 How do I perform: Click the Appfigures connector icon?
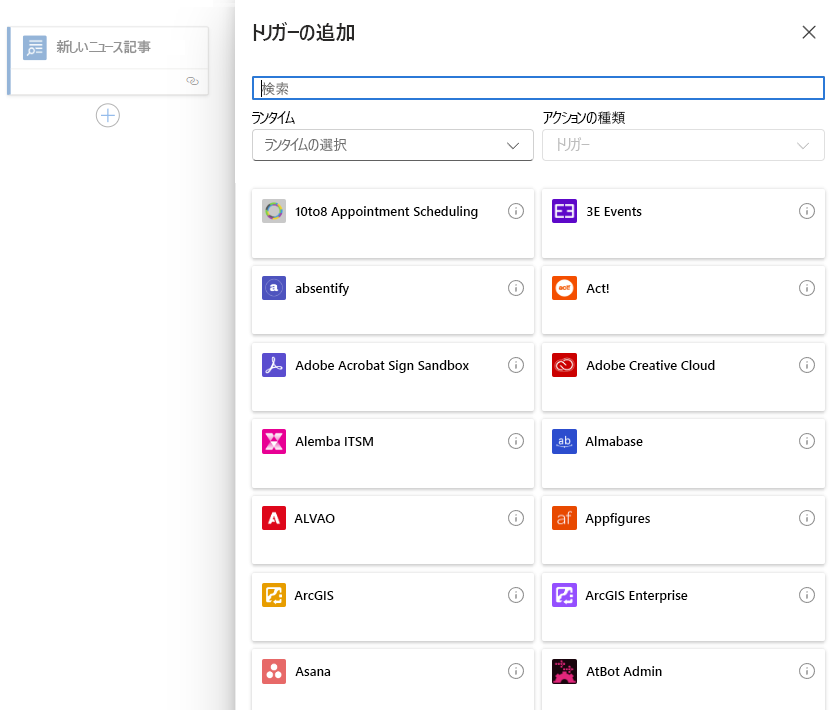[564, 518]
